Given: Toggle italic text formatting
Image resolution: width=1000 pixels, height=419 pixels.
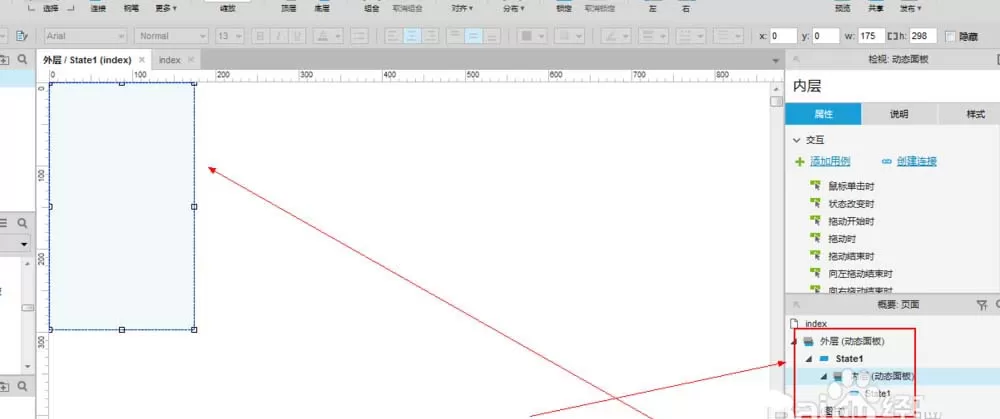Looking at the screenshot, I should (279, 36).
